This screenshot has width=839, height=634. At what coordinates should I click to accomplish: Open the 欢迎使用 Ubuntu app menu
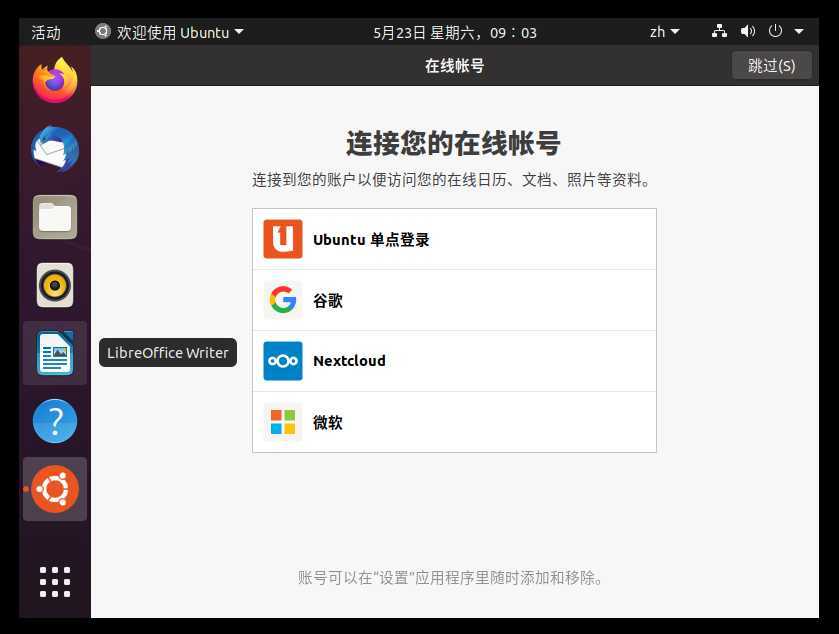(x=169, y=32)
